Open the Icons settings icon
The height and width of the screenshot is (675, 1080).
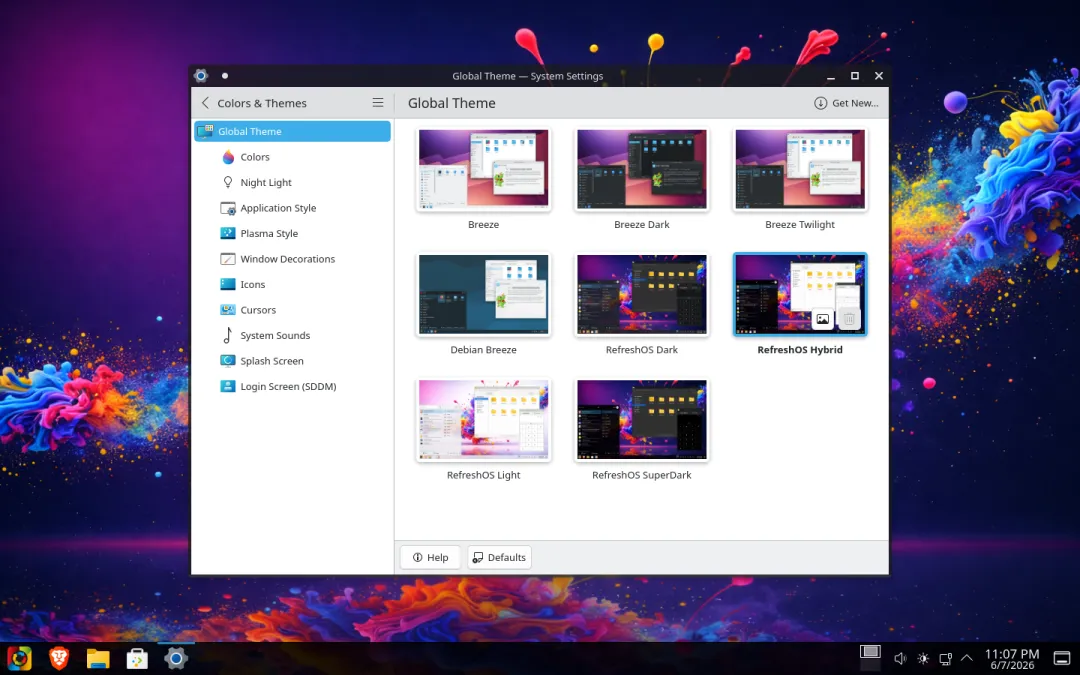click(228, 284)
